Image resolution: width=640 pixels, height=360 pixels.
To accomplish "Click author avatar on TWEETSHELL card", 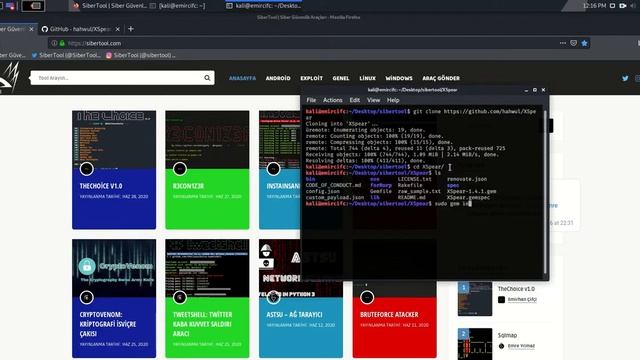I will click(180, 298).
